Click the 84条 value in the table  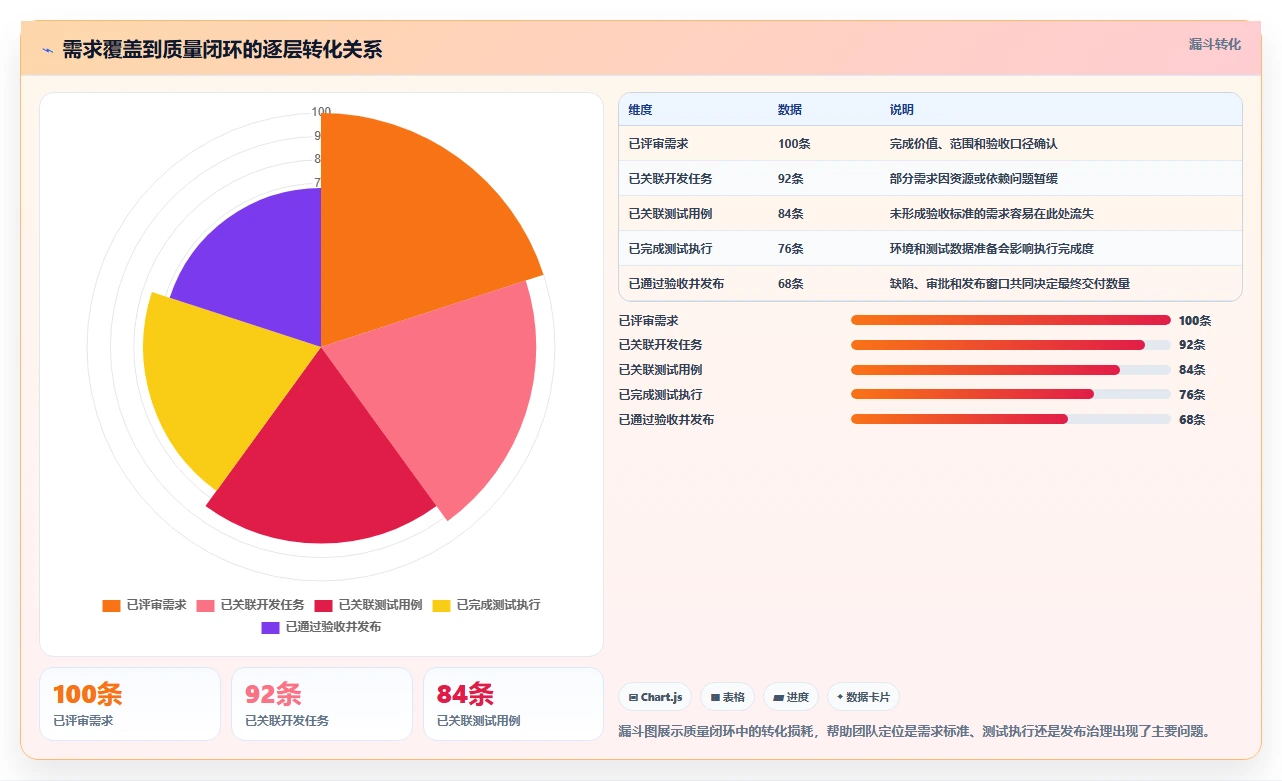point(791,214)
